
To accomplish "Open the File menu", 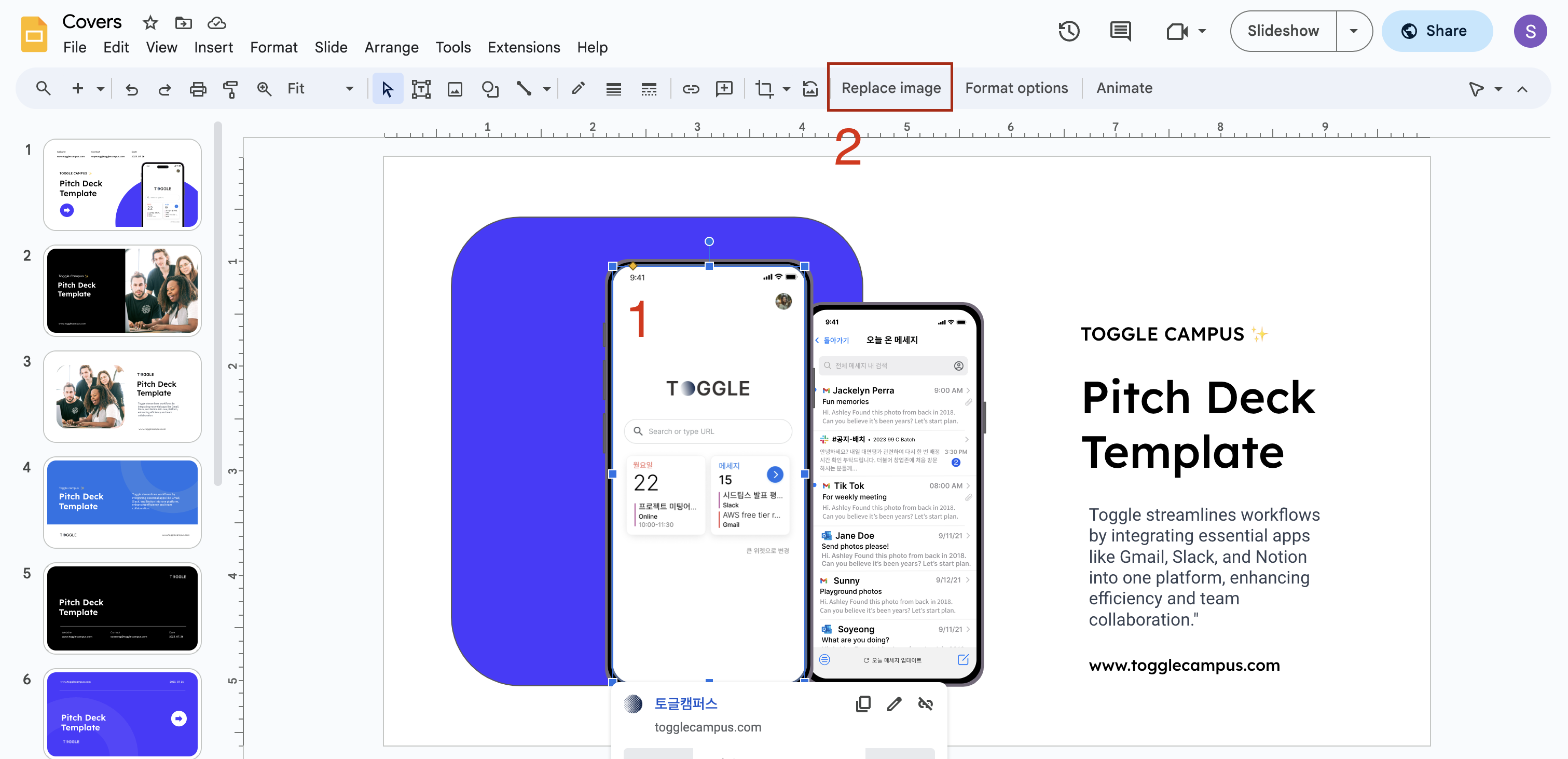I will tap(75, 48).
